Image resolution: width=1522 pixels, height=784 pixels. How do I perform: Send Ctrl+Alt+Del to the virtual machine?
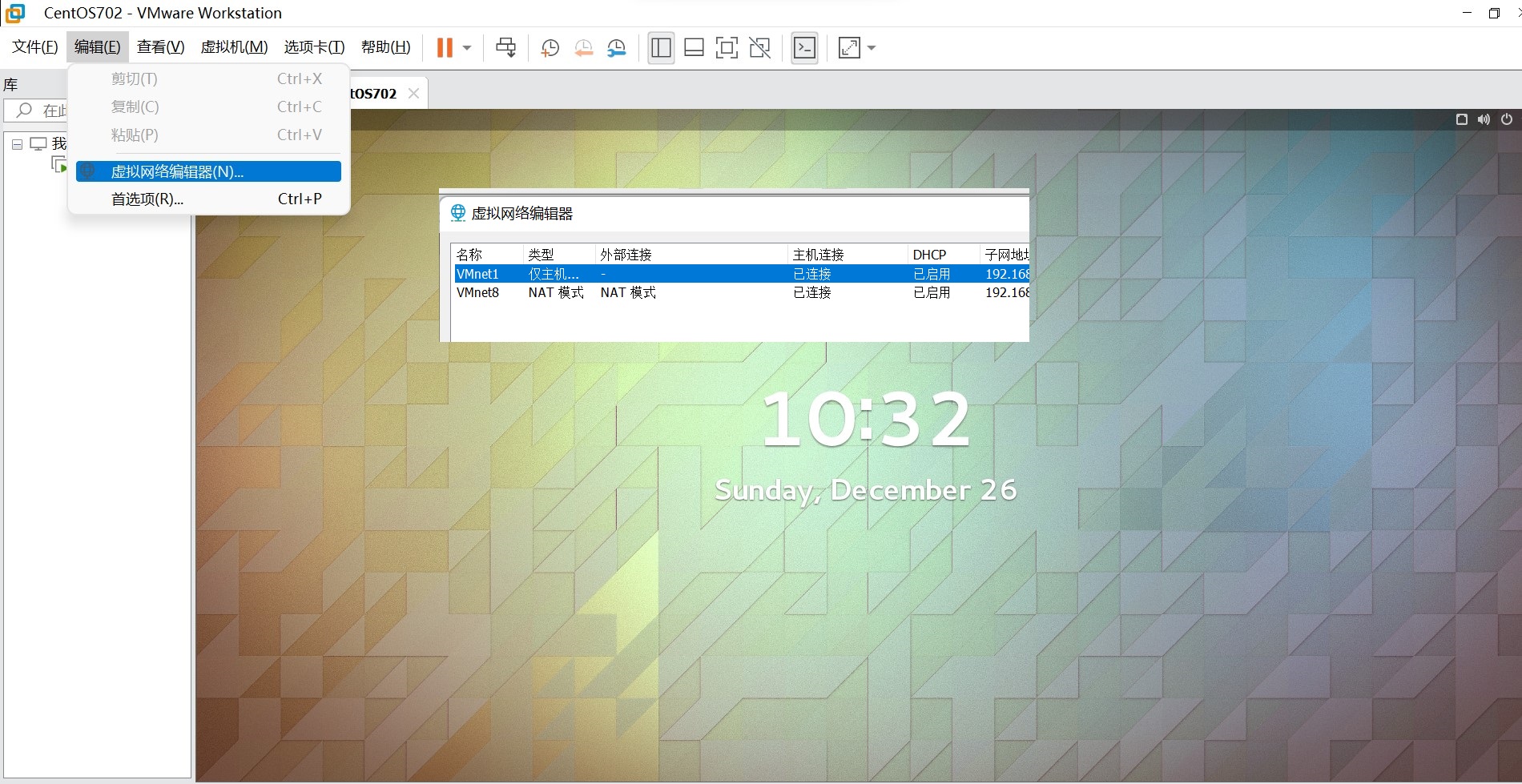point(505,48)
